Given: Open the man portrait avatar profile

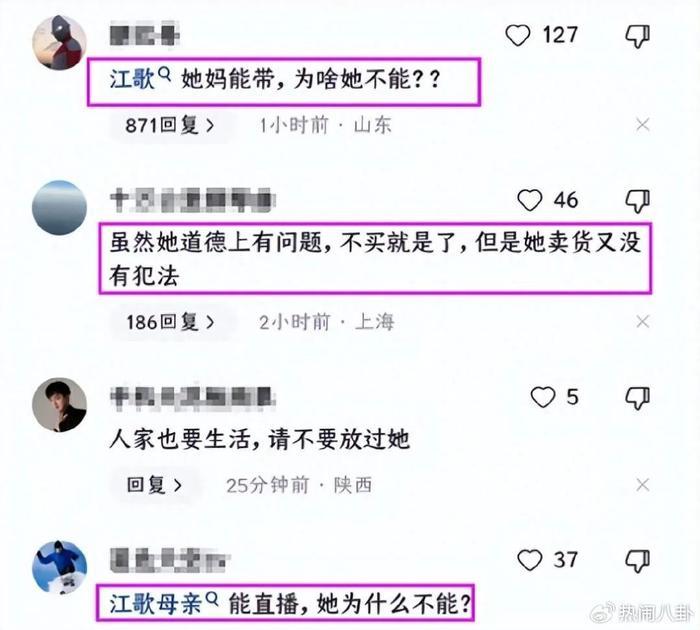Looking at the screenshot, I should 59,405.
